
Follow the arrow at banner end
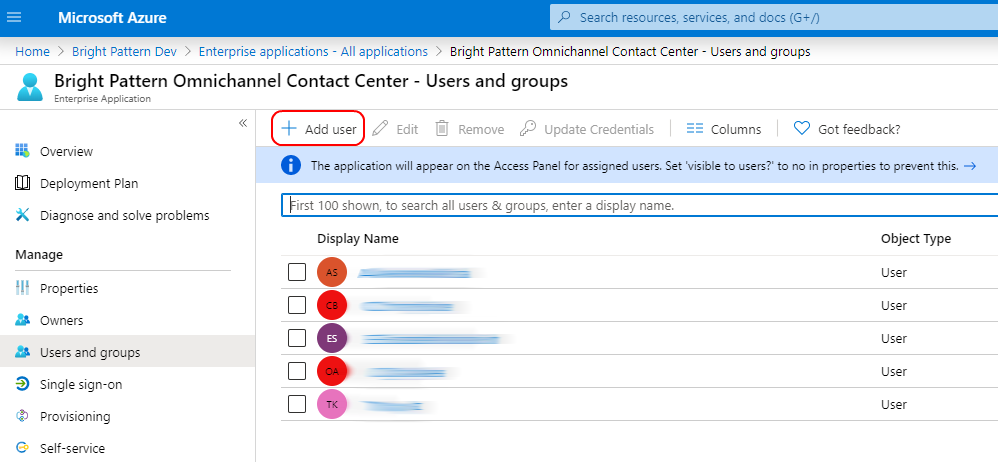[970, 166]
